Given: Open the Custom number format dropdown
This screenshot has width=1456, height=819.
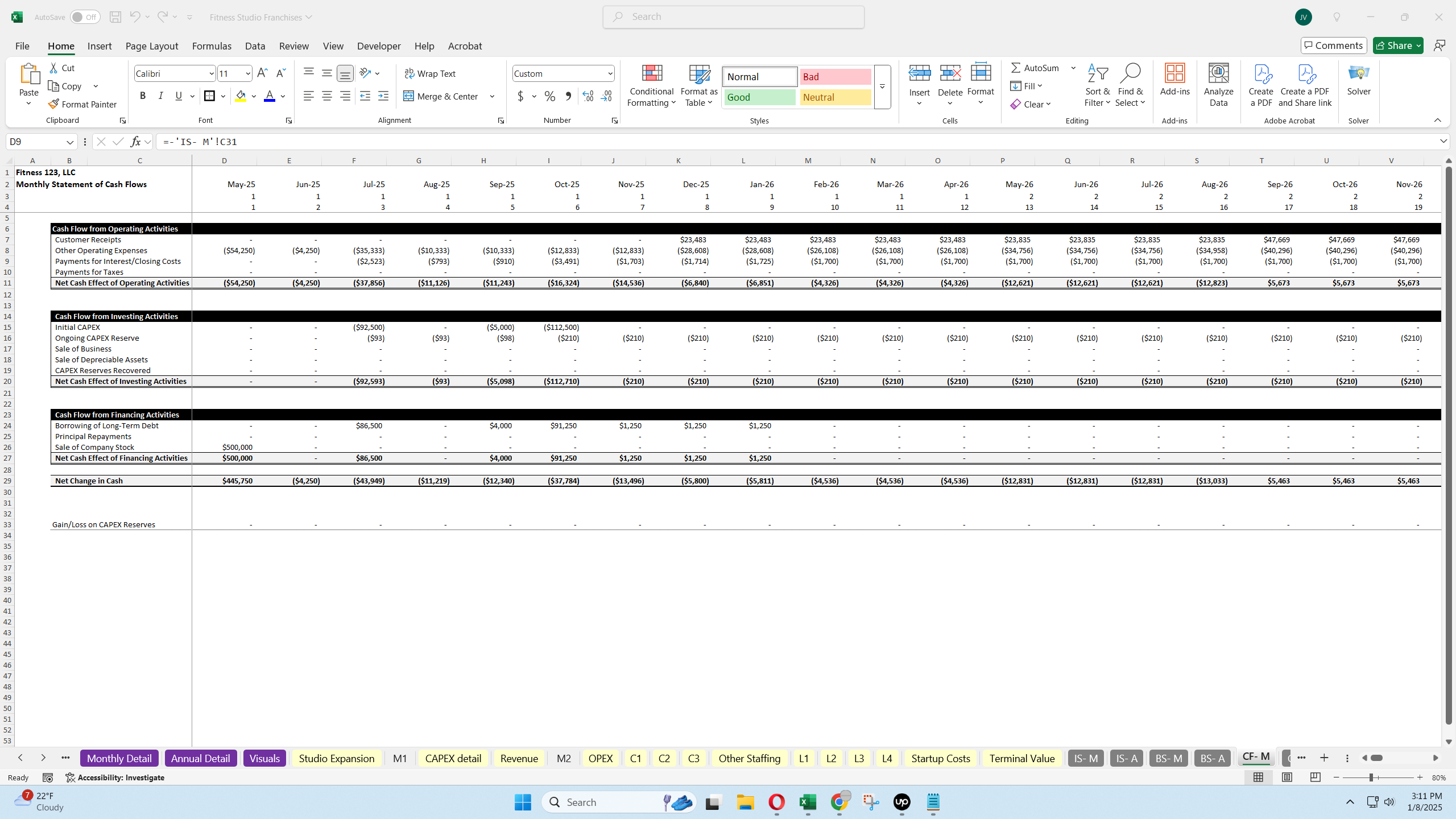Looking at the screenshot, I should (610, 73).
